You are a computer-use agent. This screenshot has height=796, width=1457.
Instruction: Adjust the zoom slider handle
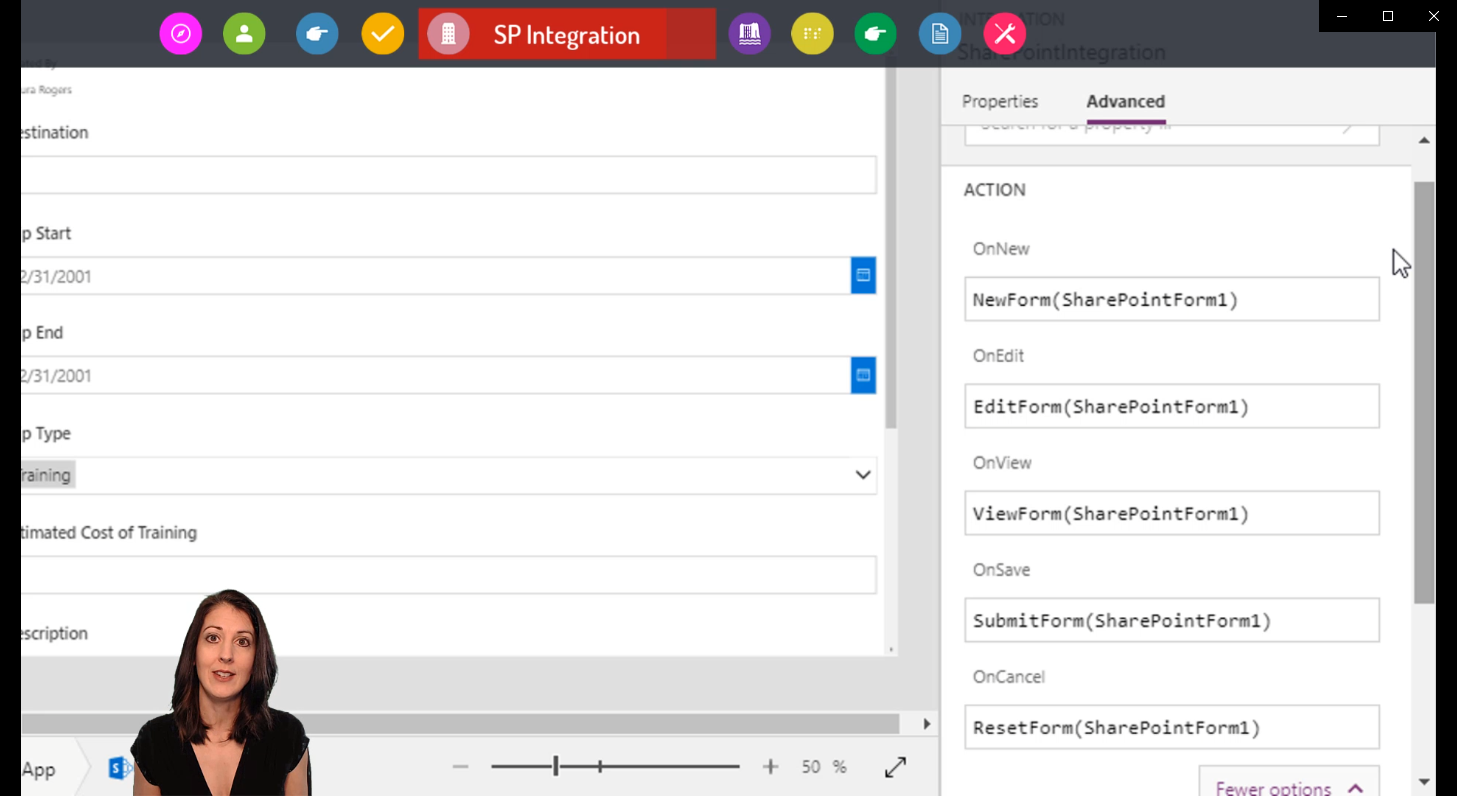(556, 767)
